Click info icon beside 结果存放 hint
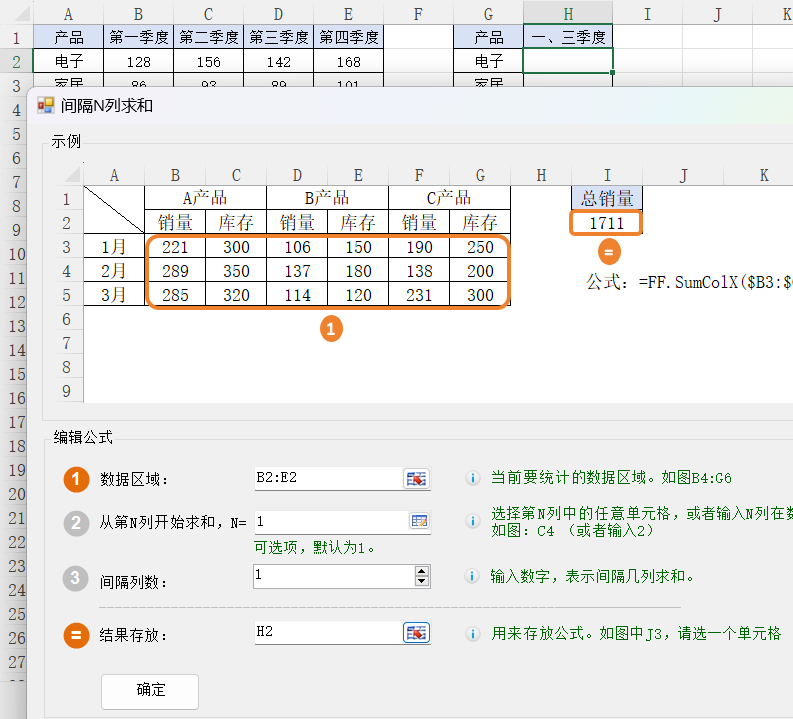Viewport: 793px width, 719px height. [x=473, y=634]
